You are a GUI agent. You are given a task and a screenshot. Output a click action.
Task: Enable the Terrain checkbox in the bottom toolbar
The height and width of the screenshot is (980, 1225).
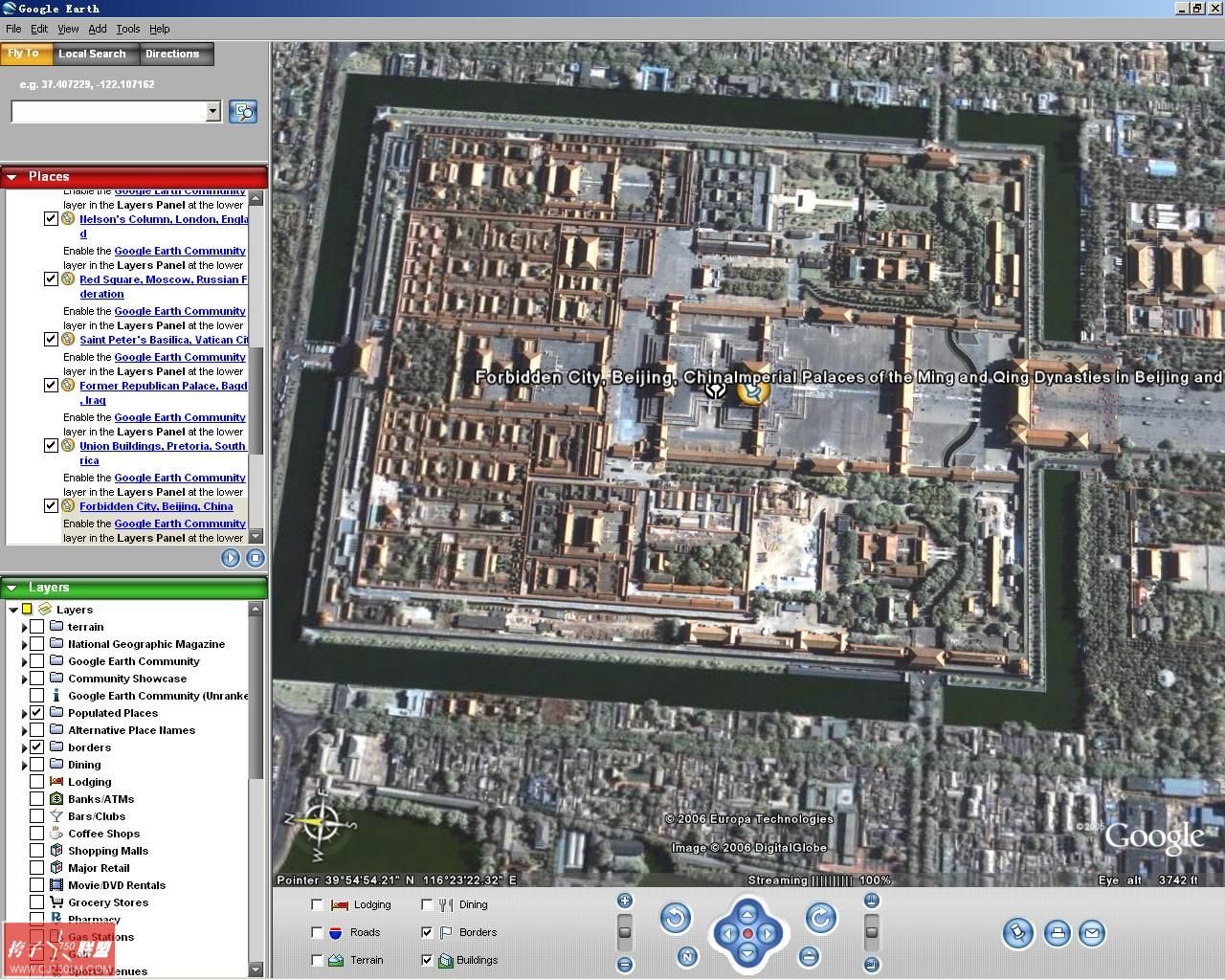pyautogui.click(x=317, y=960)
